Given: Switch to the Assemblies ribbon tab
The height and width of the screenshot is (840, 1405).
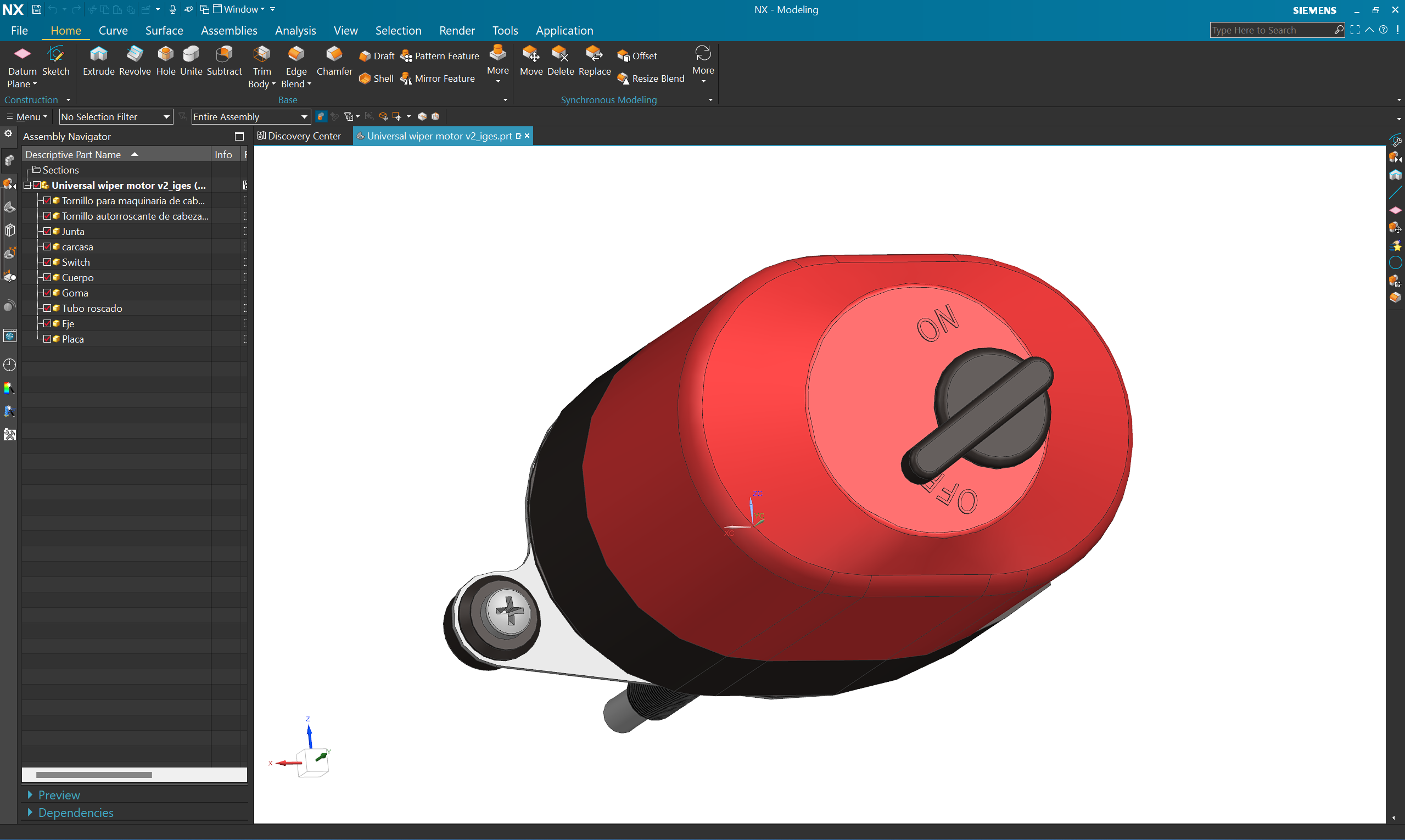Looking at the screenshot, I should tap(229, 31).
